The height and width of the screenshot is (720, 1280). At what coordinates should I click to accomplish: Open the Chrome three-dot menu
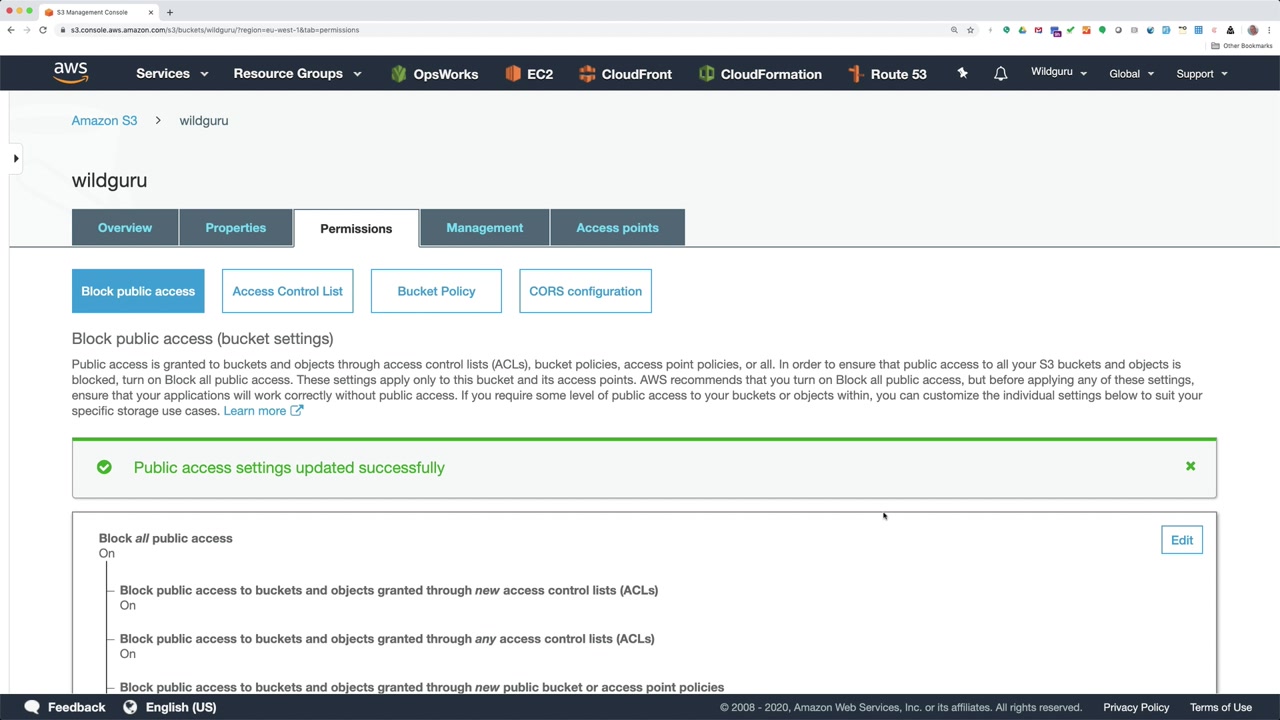pyautogui.click(x=1270, y=30)
